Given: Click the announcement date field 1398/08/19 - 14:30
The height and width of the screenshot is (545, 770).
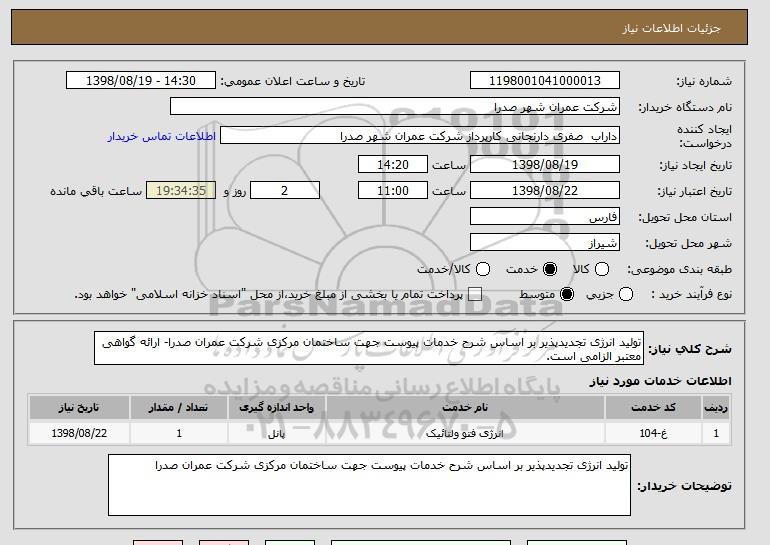Looking at the screenshot, I should [x=141, y=81].
